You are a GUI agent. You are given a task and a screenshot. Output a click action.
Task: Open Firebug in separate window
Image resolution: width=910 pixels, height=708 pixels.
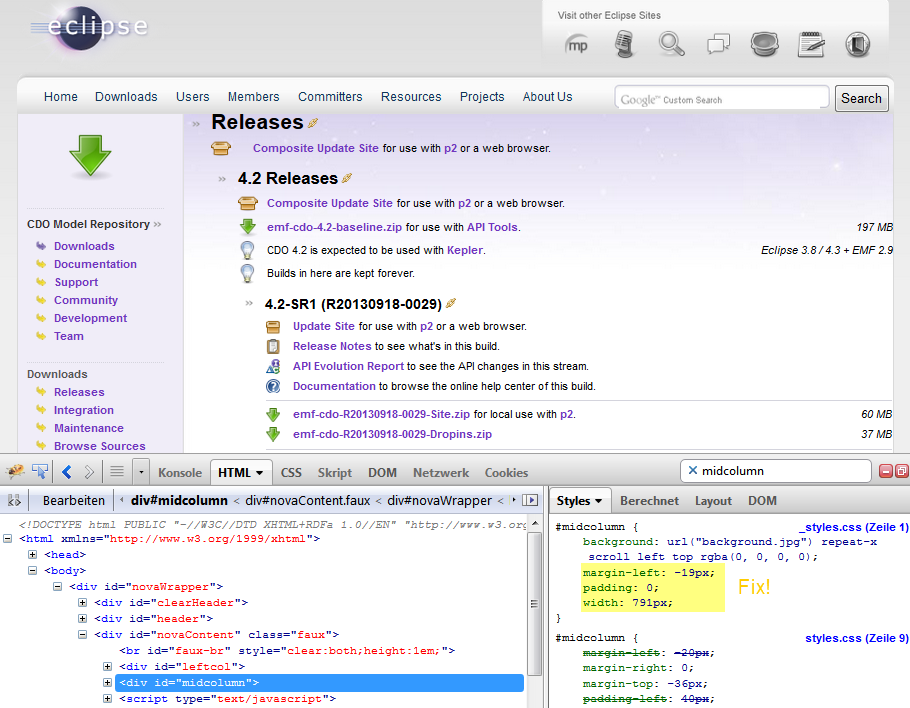901,471
